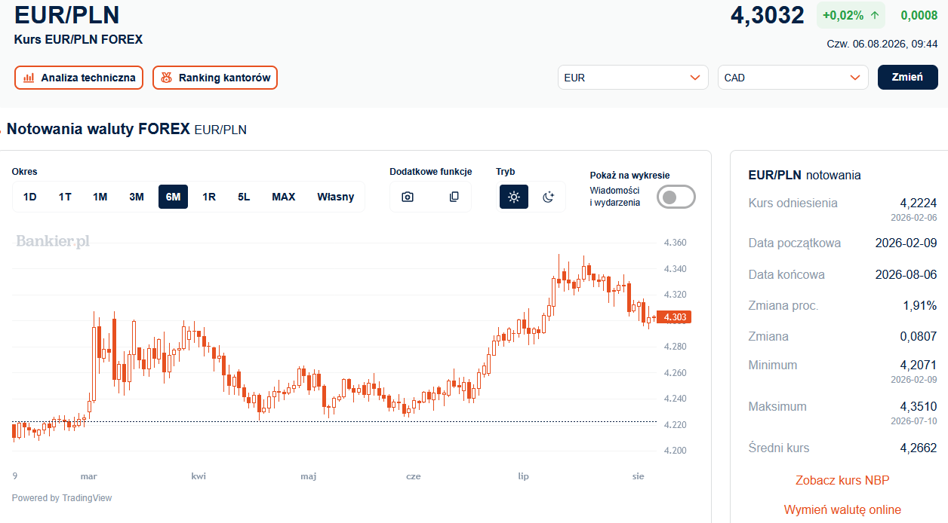The width and height of the screenshot is (948, 523).
Task: Toggle news and events on chart
Action: click(x=676, y=197)
